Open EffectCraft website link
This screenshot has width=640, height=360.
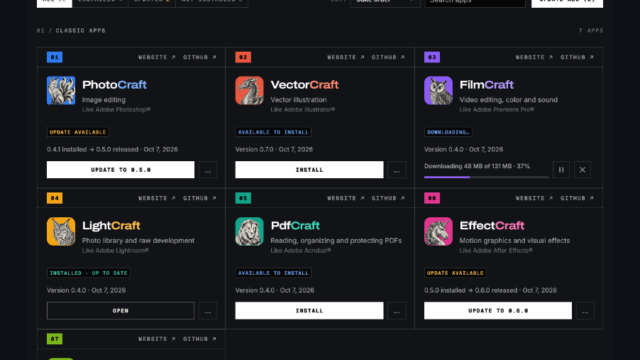[x=534, y=198]
